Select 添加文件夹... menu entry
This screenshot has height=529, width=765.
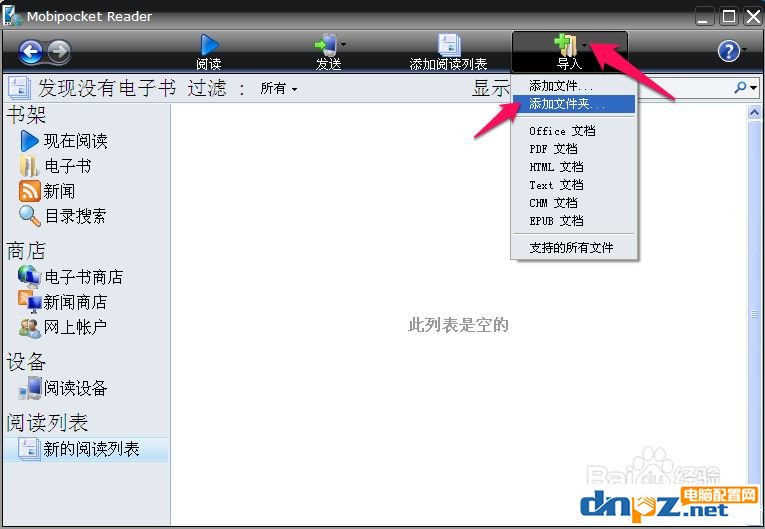pyautogui.click(x=574, y=104)
